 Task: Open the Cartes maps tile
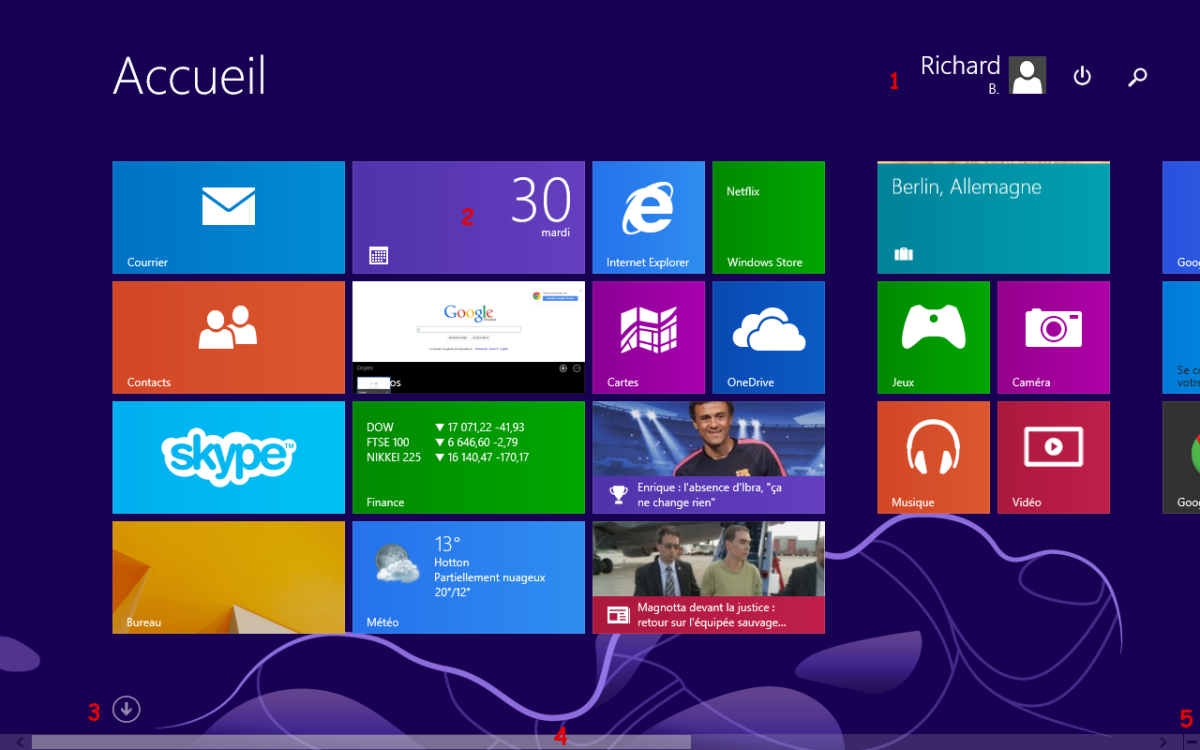[648, 337]
